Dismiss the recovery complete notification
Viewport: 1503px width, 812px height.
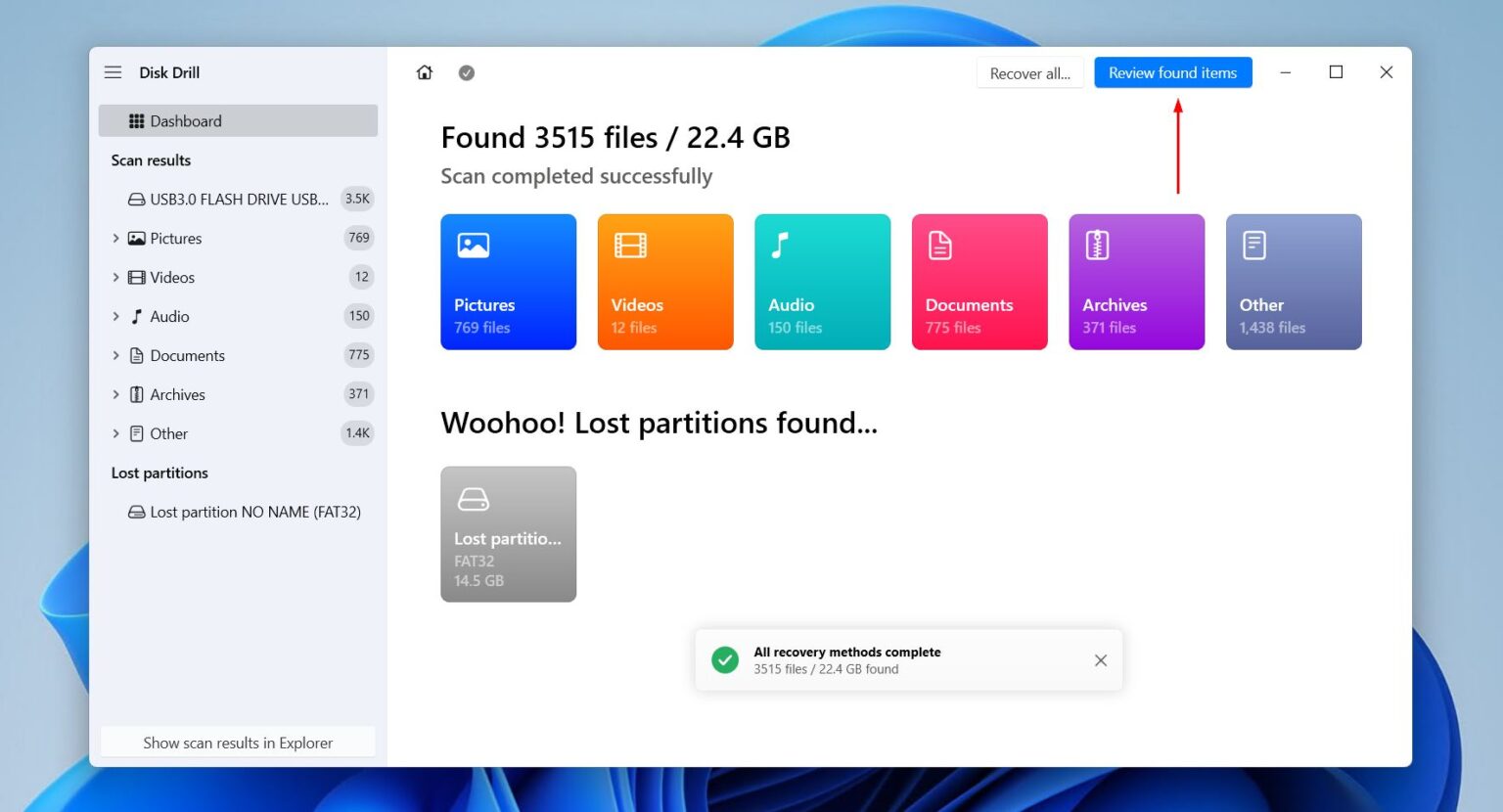point(1100,659)
